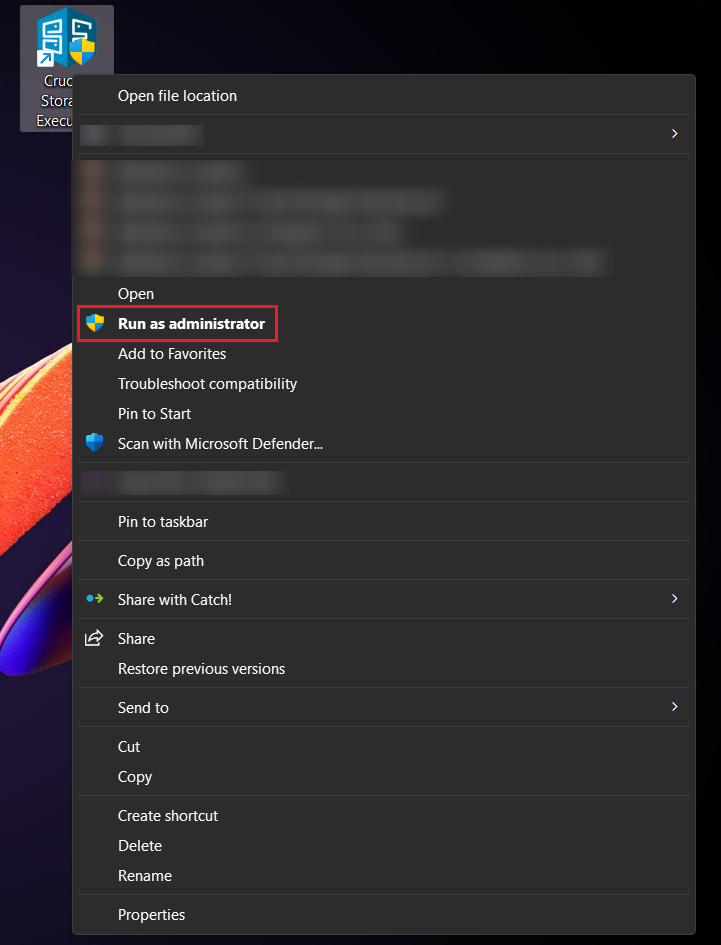The height and width of the screenshot is (945, 721).
Task: Select the Share menu entry
Action: 383,639
